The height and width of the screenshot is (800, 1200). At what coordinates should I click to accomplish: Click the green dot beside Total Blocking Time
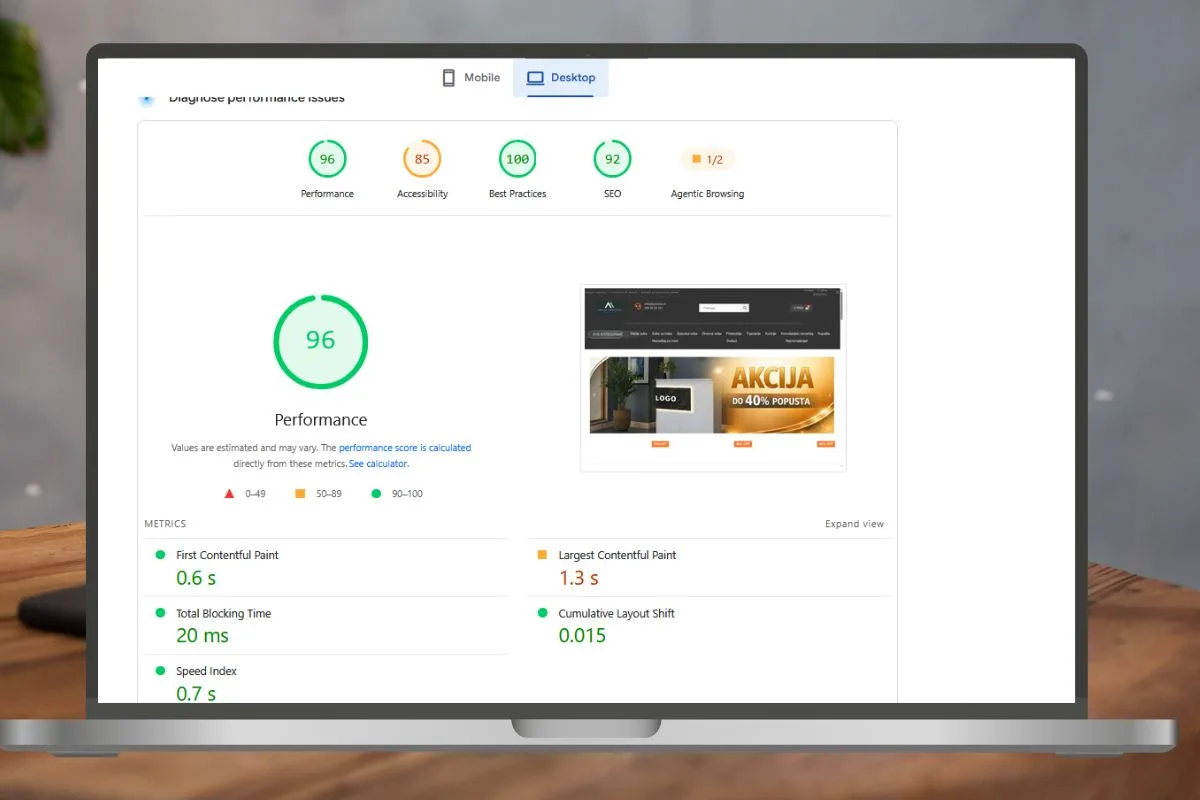[160, 613]
